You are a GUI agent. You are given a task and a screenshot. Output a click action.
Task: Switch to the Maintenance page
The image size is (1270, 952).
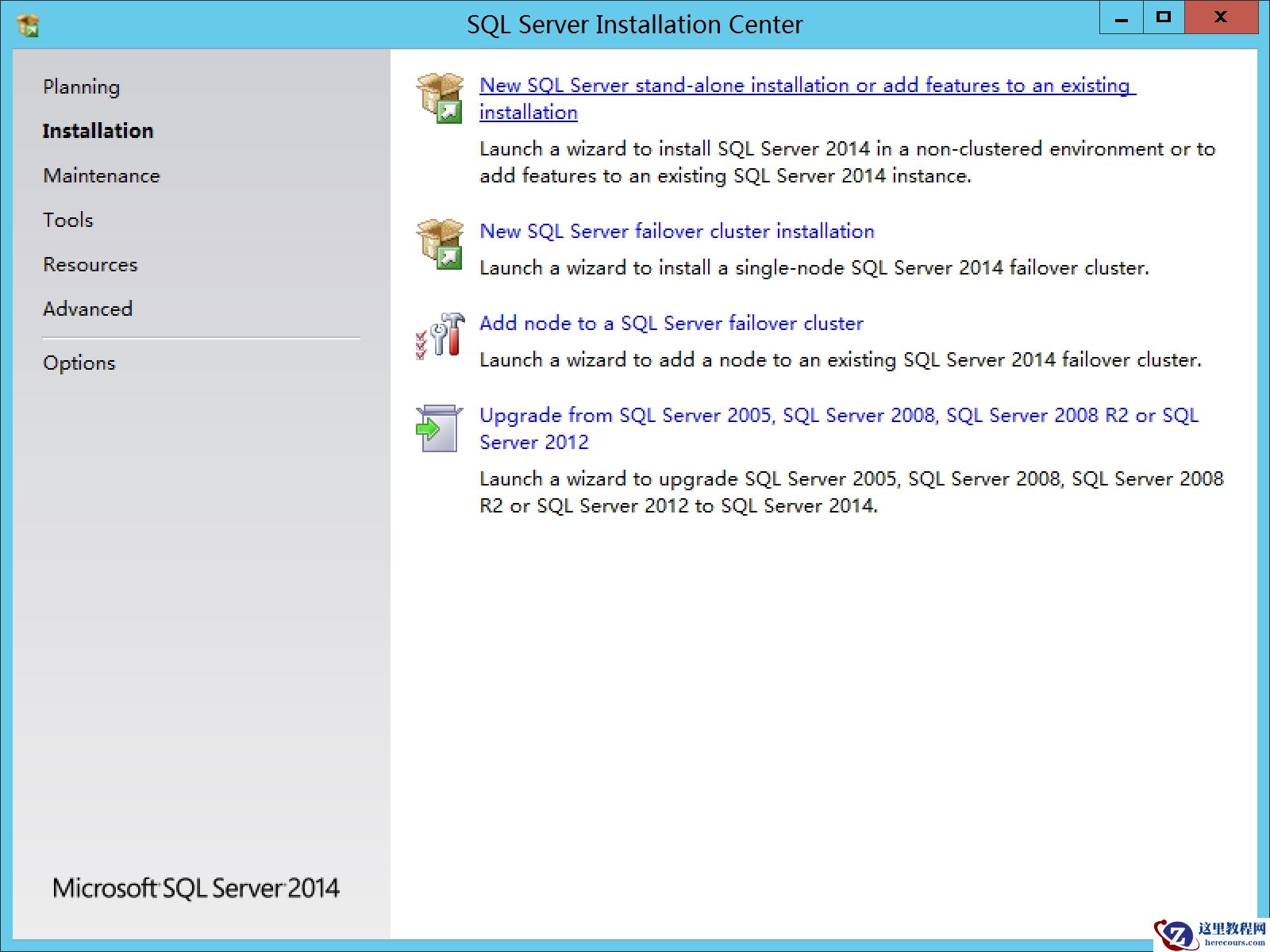click(101, 175)
